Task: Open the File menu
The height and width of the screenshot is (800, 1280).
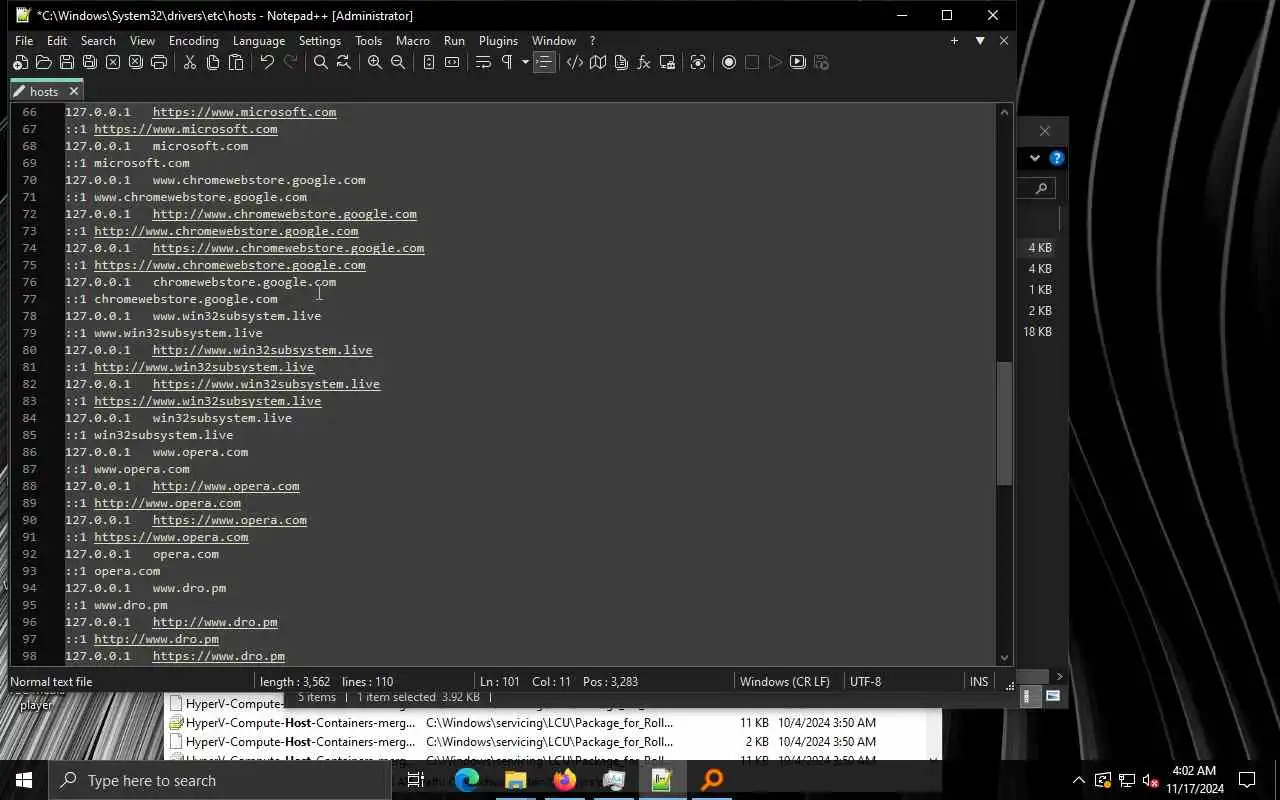Action: click(24, 41)
